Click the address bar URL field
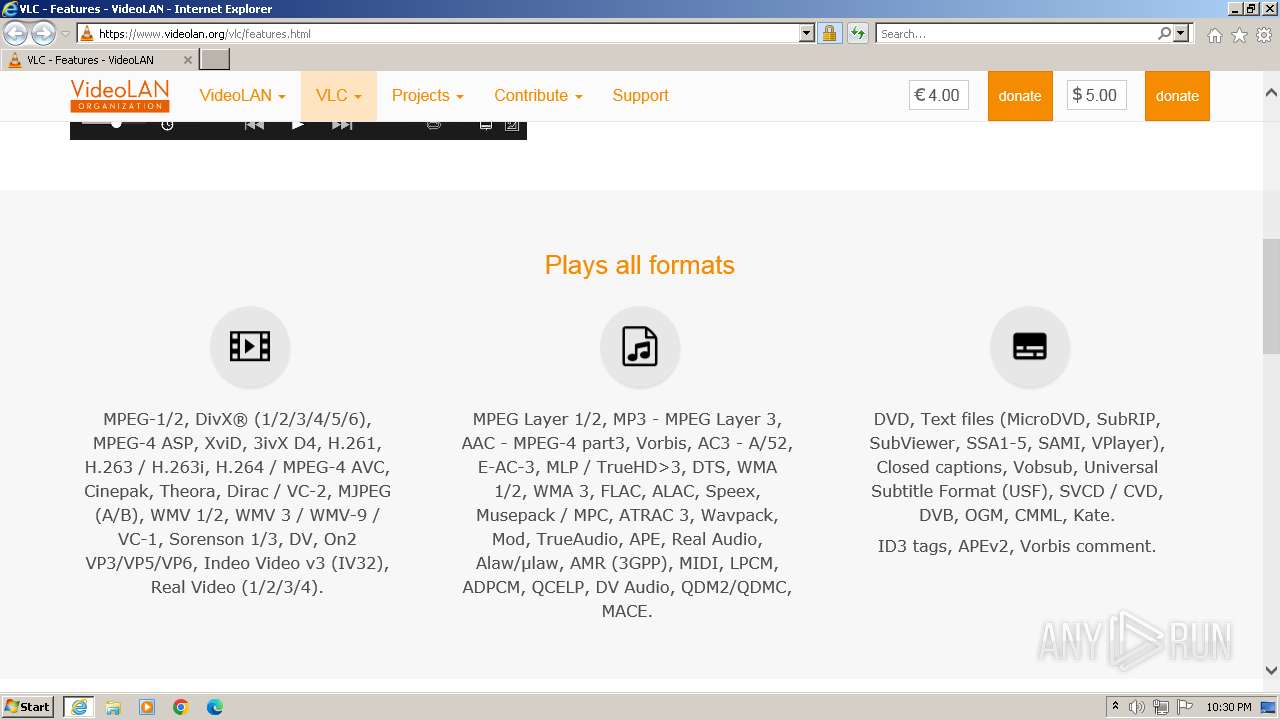 (x=445, y=33)
